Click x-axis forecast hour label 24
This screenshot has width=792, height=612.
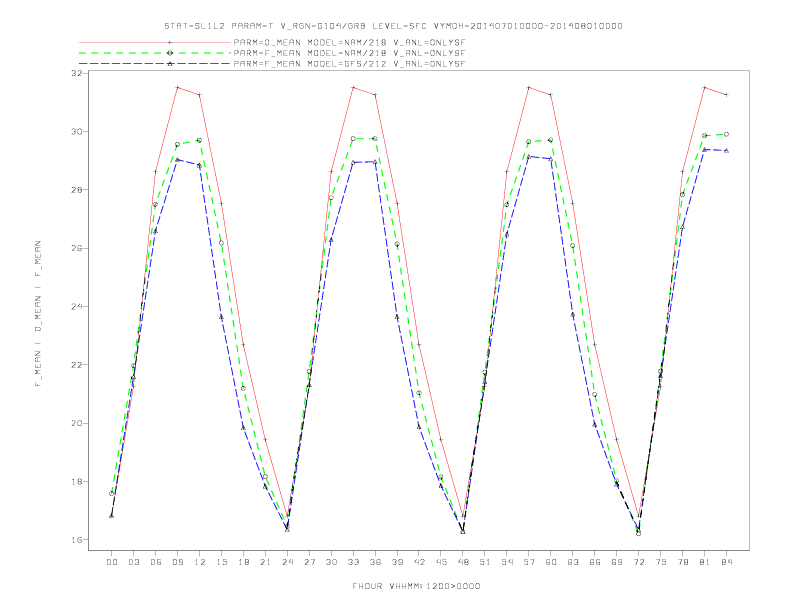pyautogui.click(x=287, y=562)
